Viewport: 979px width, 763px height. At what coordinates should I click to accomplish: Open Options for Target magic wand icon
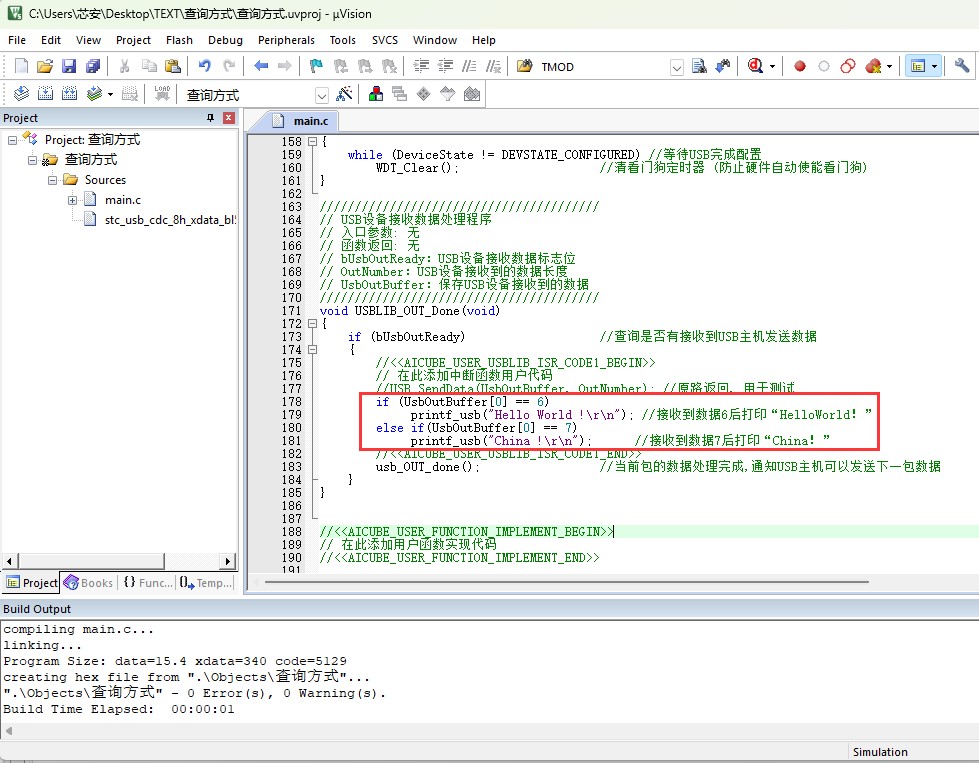(344, 94)
